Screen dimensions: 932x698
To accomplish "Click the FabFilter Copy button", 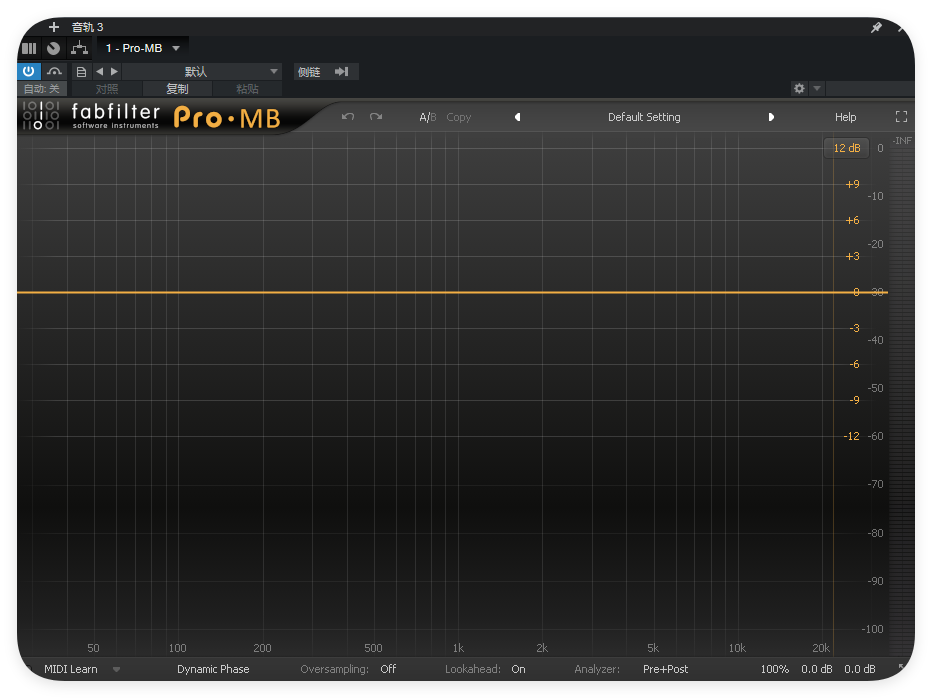I will [458, 117].
